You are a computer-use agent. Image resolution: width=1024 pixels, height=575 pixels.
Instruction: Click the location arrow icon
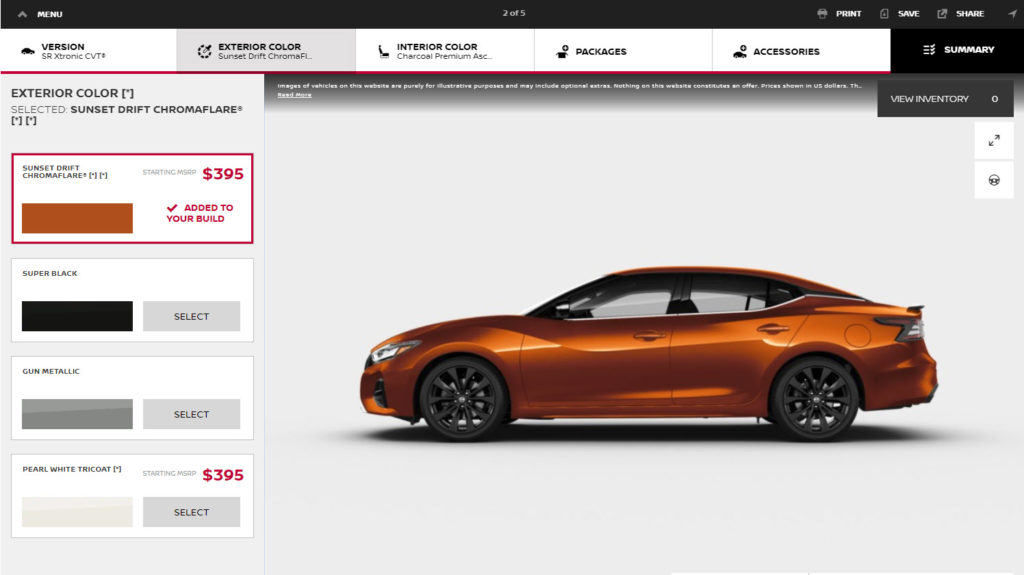1011,14
